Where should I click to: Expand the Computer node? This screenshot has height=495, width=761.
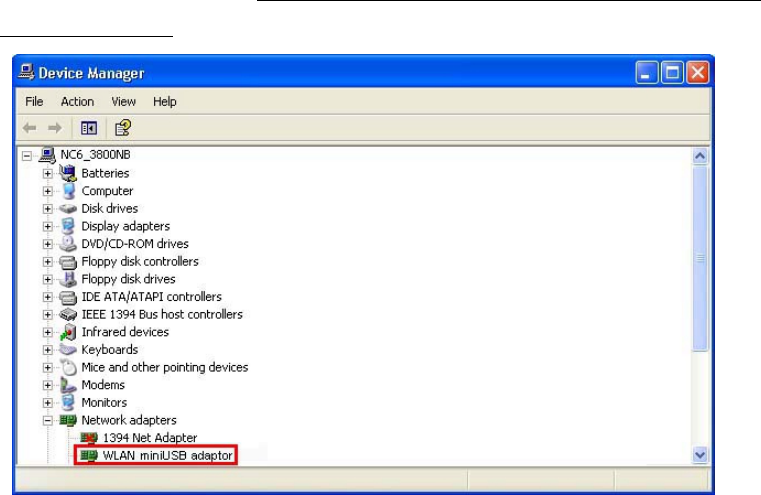click(x=48, y=191)
